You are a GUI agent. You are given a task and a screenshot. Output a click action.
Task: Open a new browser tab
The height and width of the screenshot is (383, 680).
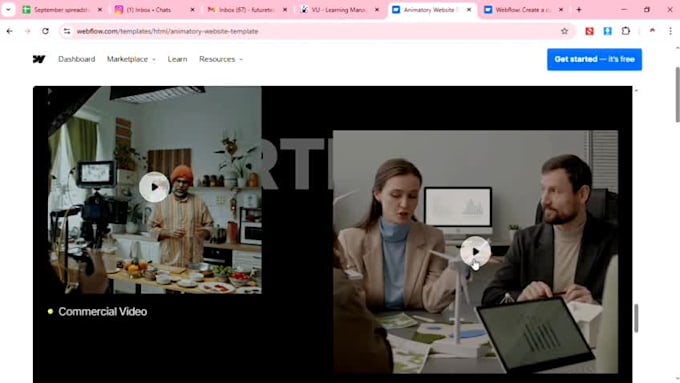pyautogui.click(x=579, y=10)
